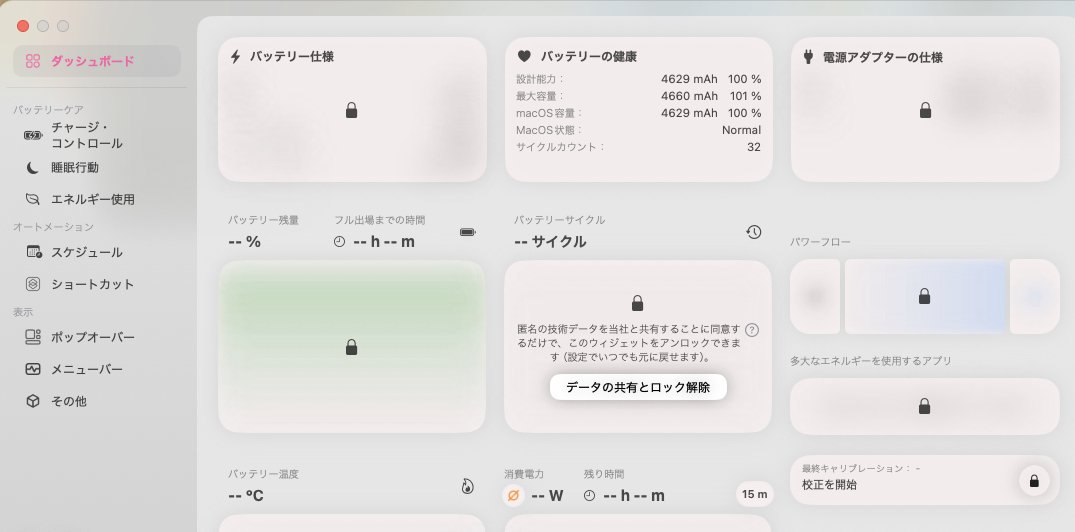Open the 15 m time range selector
Viewport: 1075px width, 532px height.
pos(754,494)
